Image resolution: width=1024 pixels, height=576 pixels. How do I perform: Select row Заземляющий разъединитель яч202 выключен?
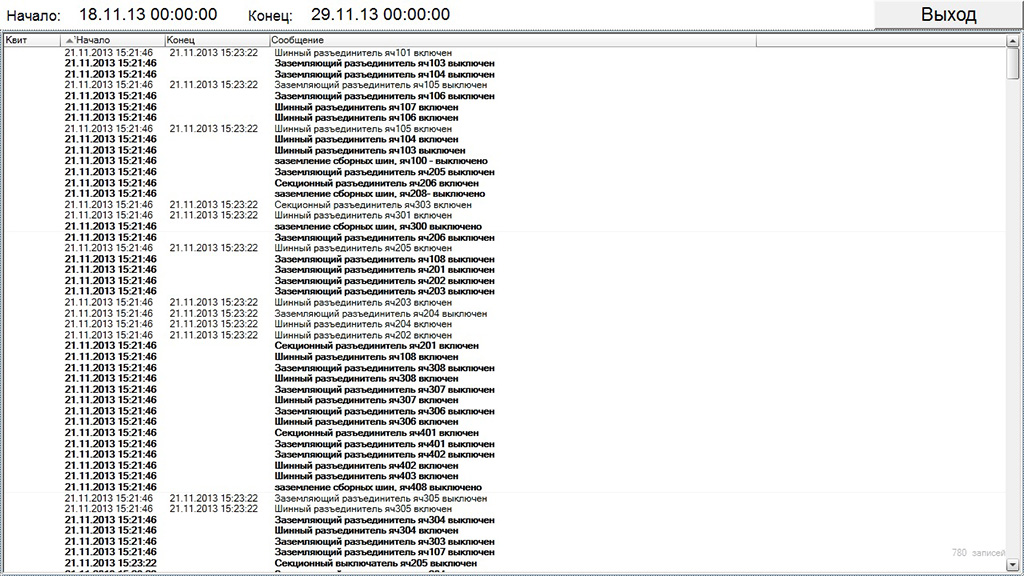click(504, 281)
